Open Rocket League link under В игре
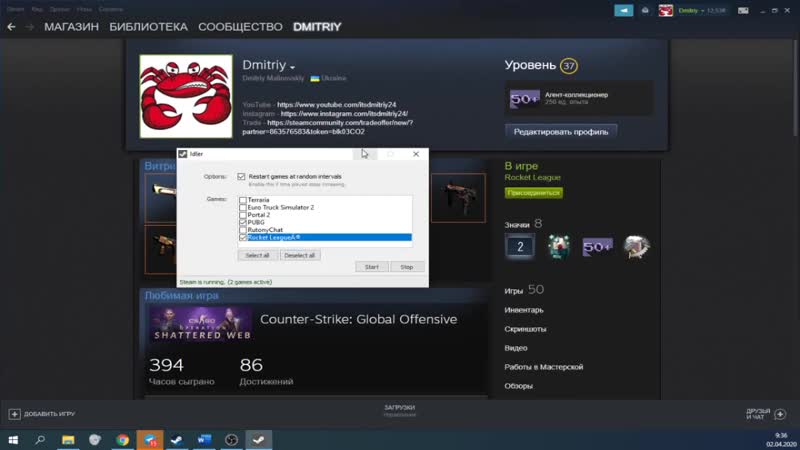800x450 pixels. point(533,177)
